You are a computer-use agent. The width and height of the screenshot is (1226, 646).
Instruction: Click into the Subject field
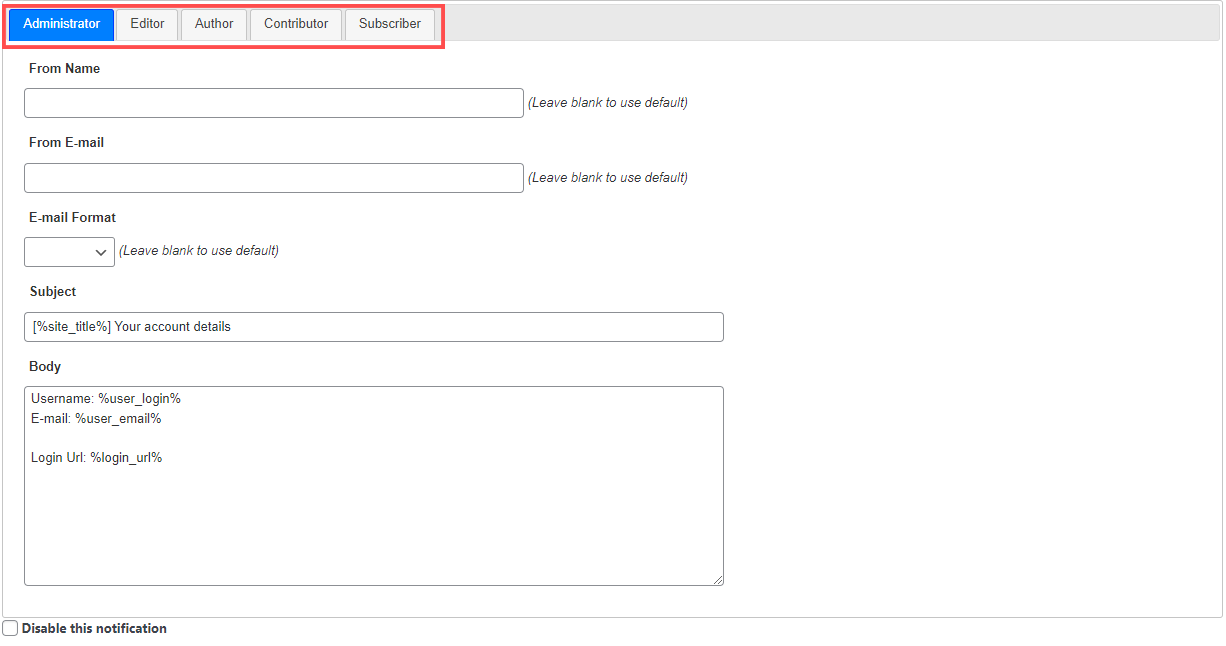pos(374,327)
